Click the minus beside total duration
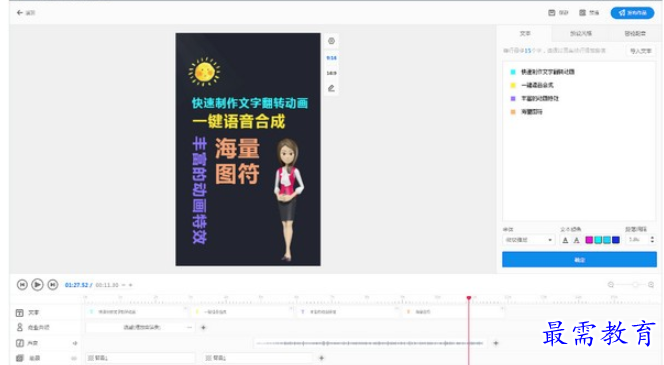The height and width of the screenshot is (365, 664). coord(123,285)
